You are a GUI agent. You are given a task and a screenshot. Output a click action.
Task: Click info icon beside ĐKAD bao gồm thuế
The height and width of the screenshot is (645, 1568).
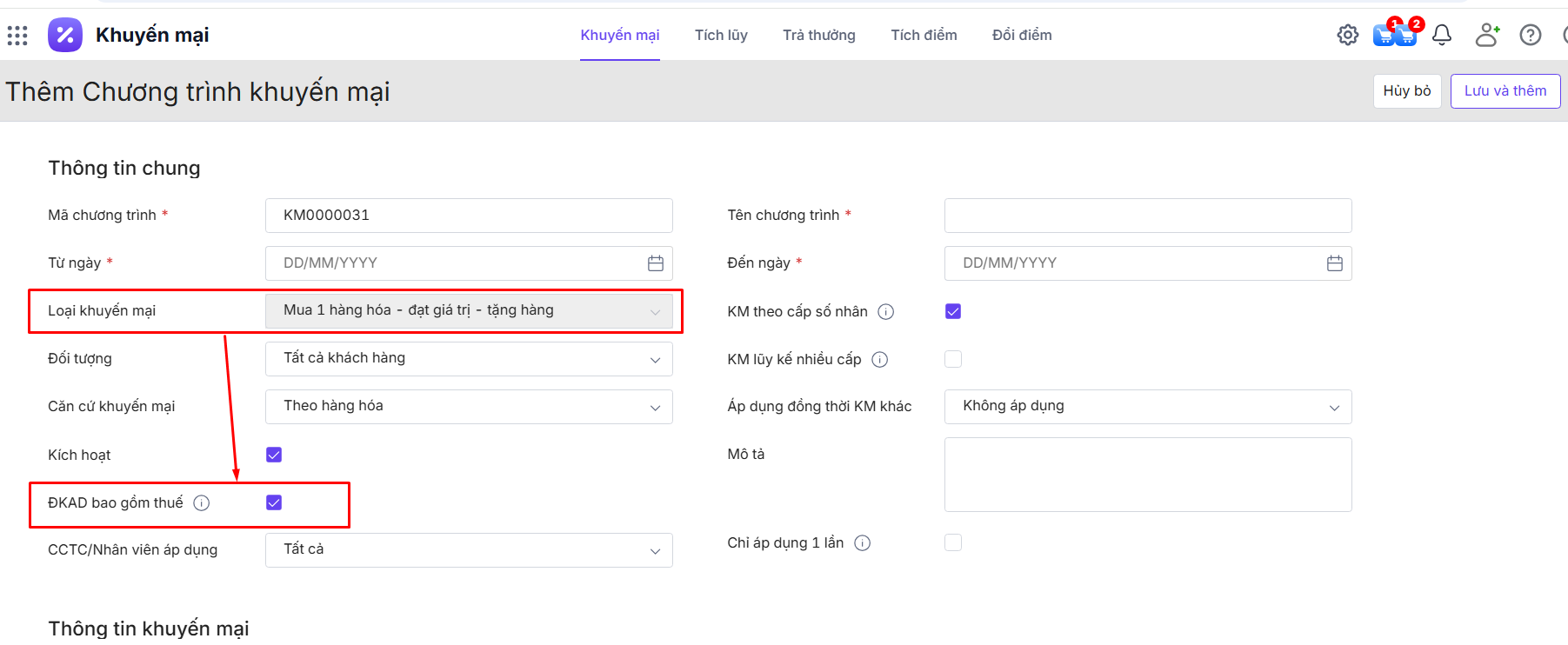point(202,503)
